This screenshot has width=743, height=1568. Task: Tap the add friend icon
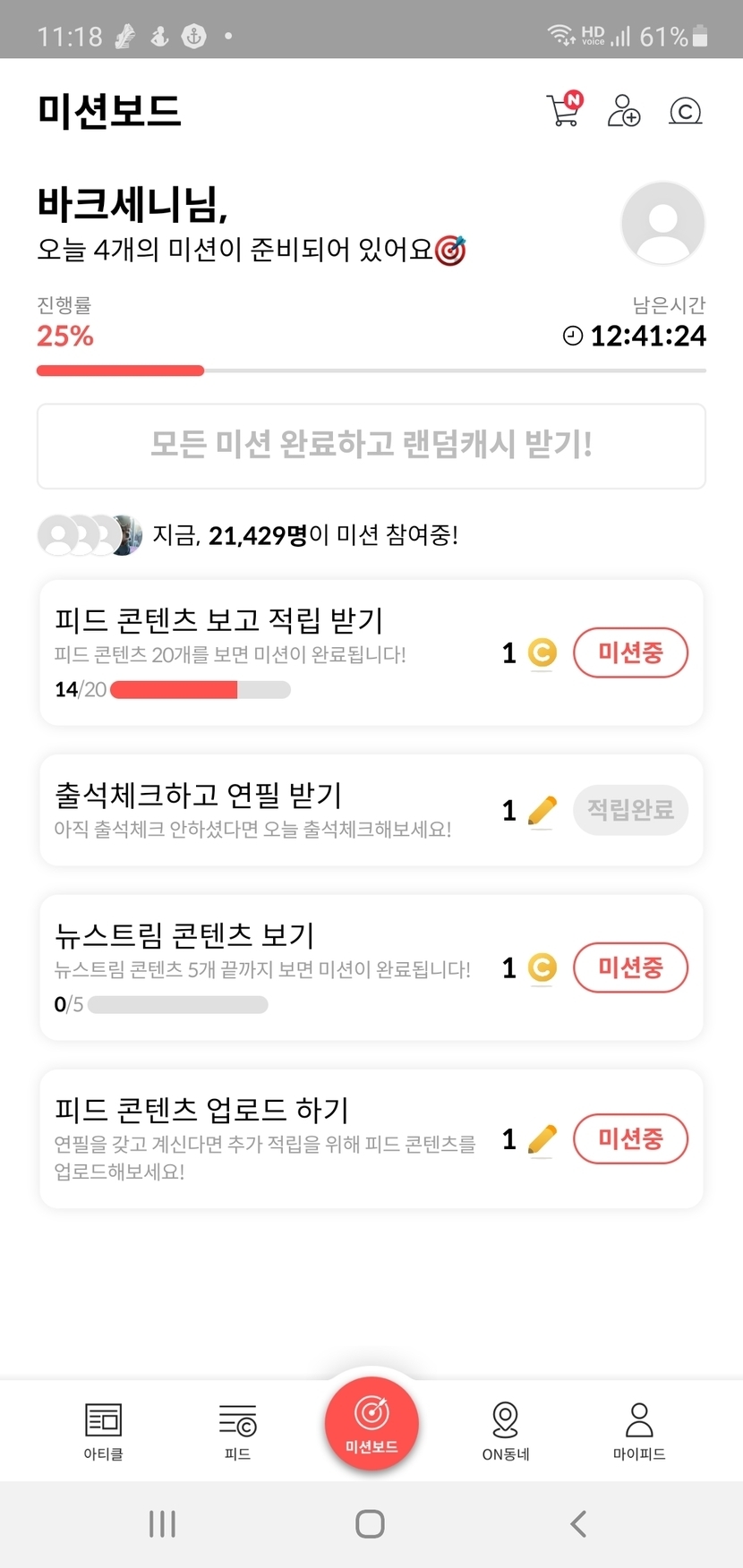coord(624,111)
